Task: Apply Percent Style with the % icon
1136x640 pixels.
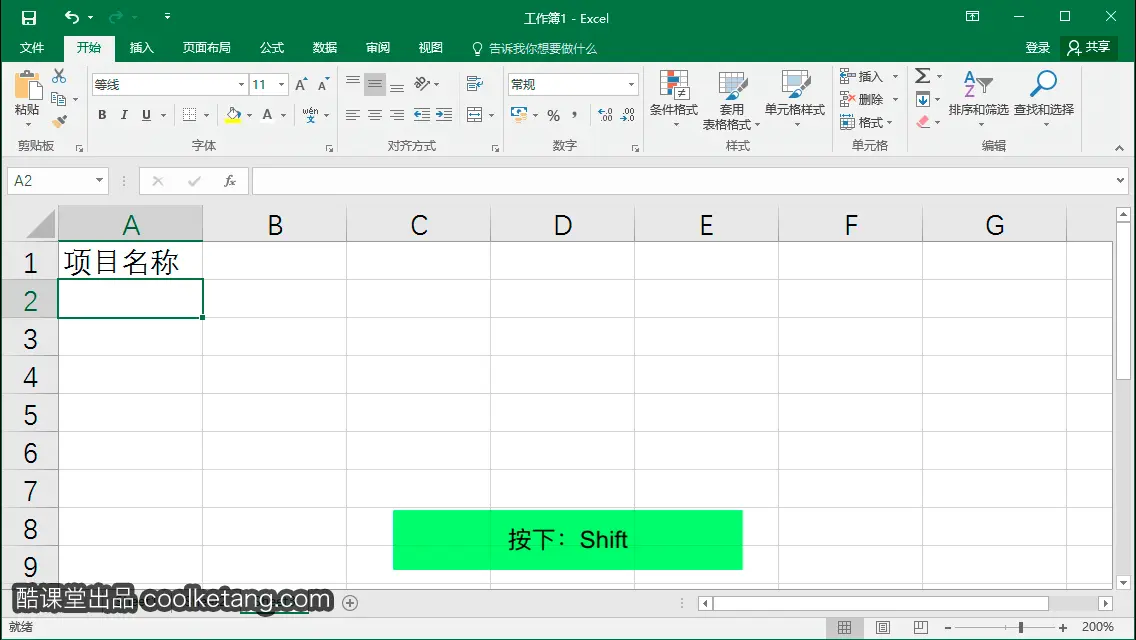Action: 554,115
